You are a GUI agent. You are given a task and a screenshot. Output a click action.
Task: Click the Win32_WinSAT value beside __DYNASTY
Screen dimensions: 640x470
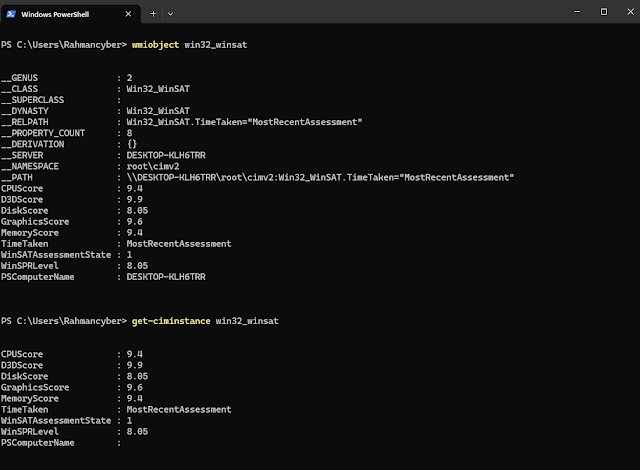(158, 111)
